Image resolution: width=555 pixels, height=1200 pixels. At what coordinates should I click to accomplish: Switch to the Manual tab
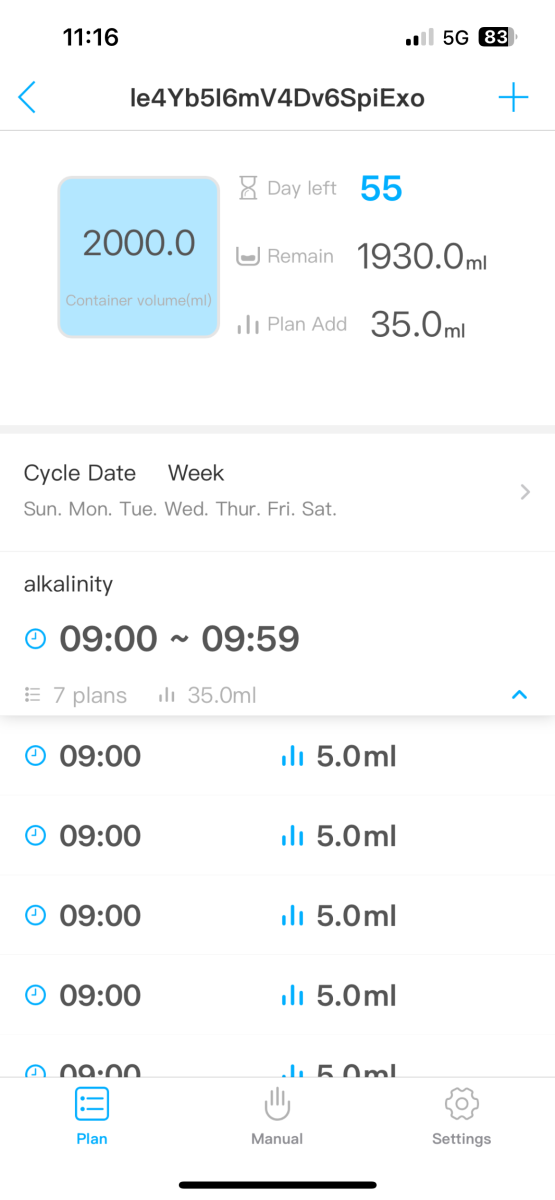[277, 1117]
